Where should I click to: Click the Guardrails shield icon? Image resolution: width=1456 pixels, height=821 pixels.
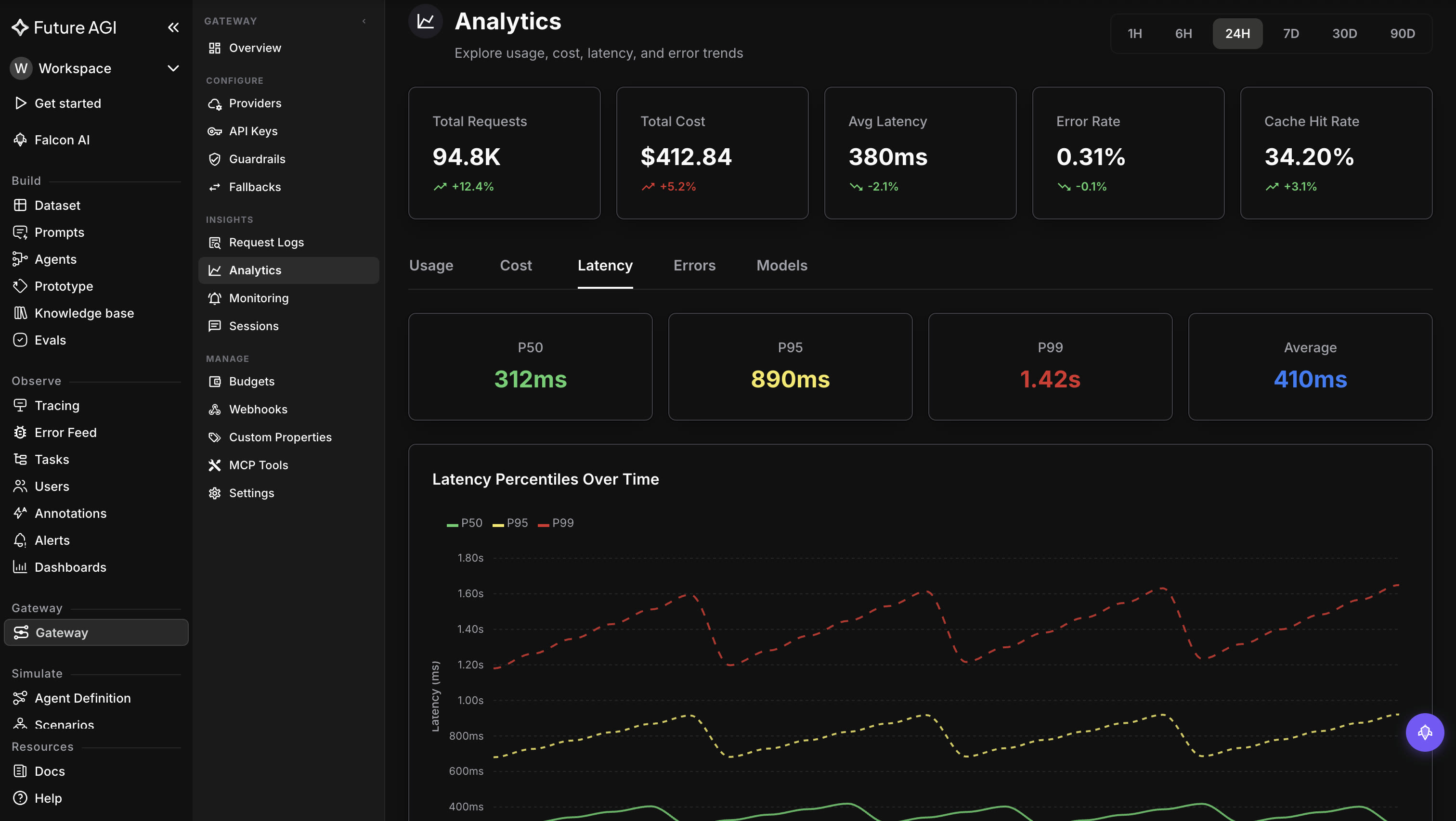214,159
